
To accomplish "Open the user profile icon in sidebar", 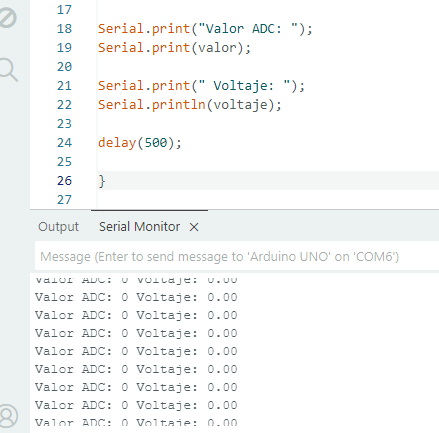I will pyautogui.click(x=8, y=416).
